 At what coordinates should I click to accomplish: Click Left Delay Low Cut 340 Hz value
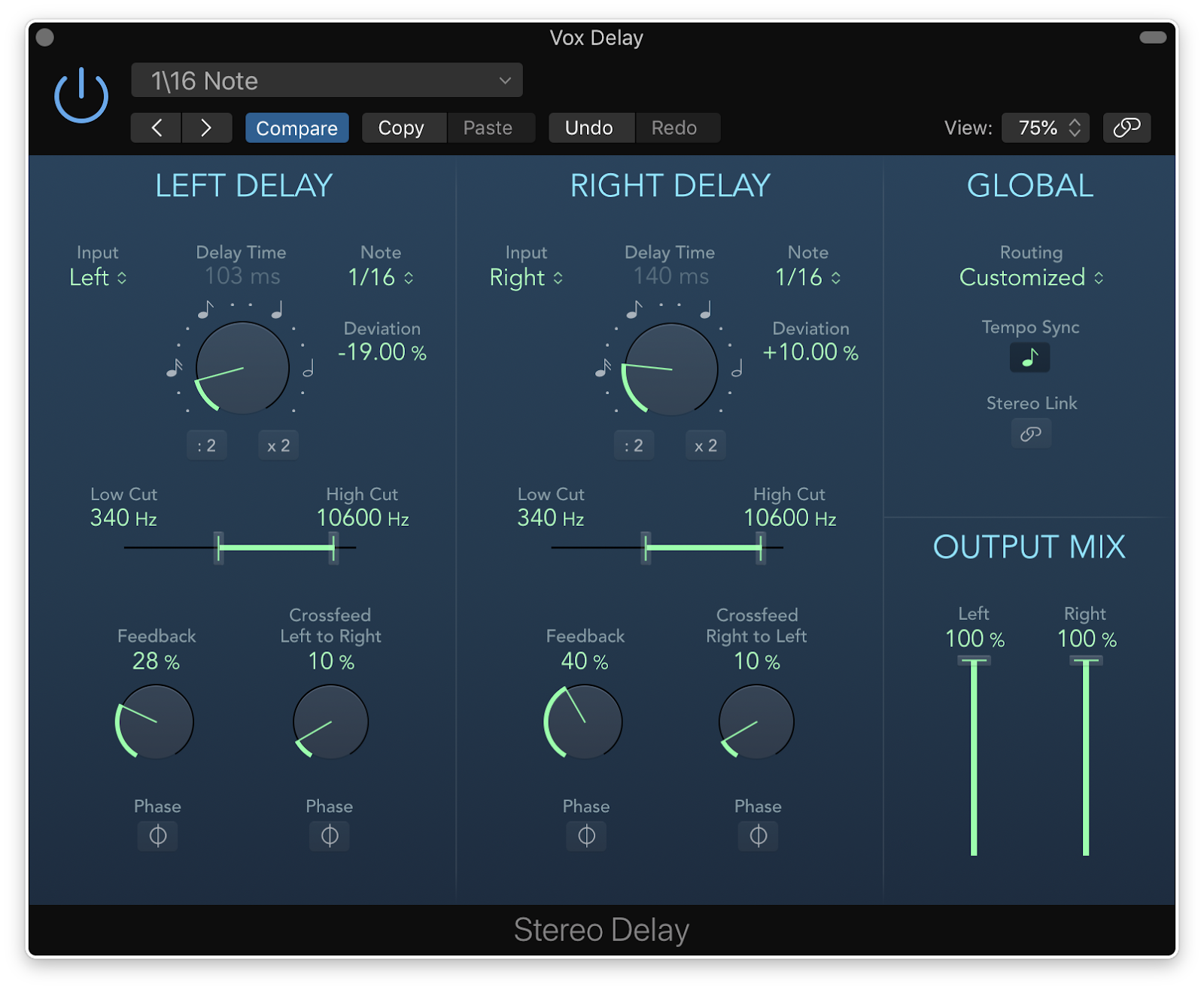123,518
